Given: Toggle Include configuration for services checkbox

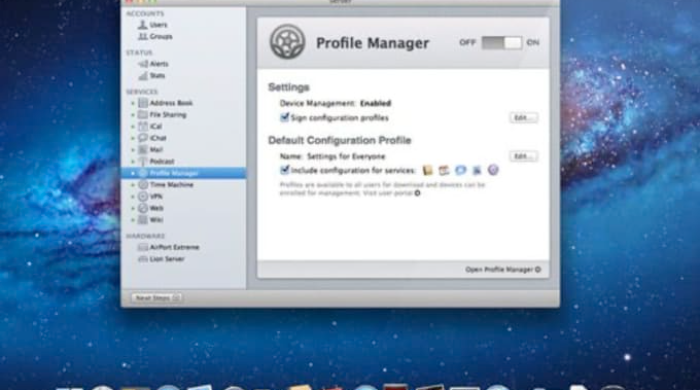Looking at the screenshot, I should (284, 170).
